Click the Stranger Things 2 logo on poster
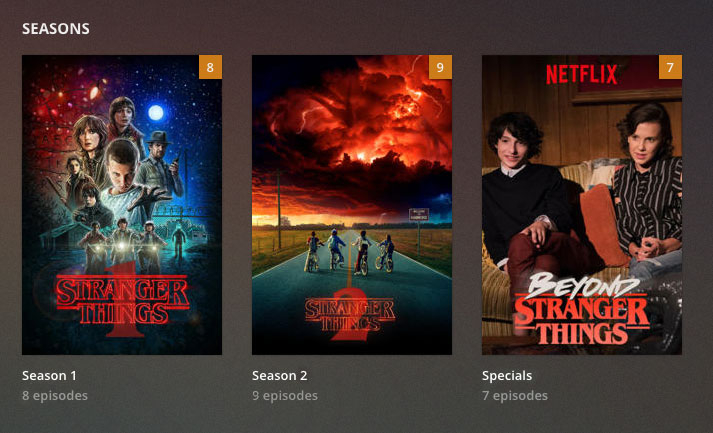 350,315
